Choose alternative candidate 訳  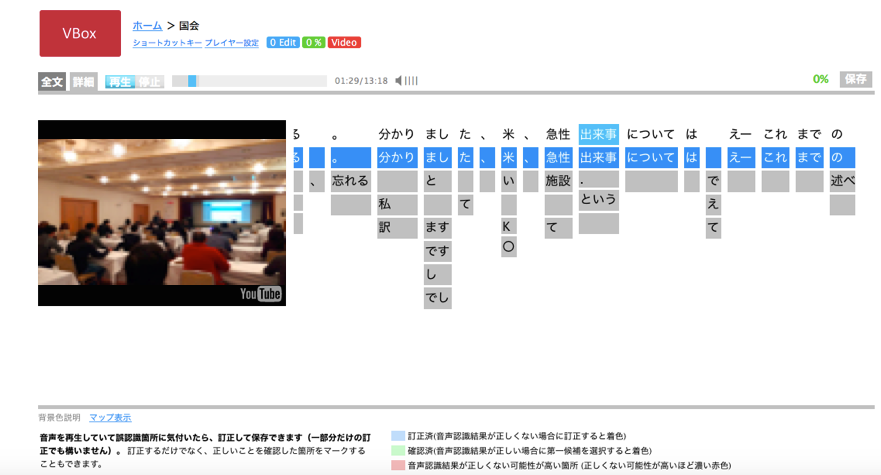[x=397, y=228]
